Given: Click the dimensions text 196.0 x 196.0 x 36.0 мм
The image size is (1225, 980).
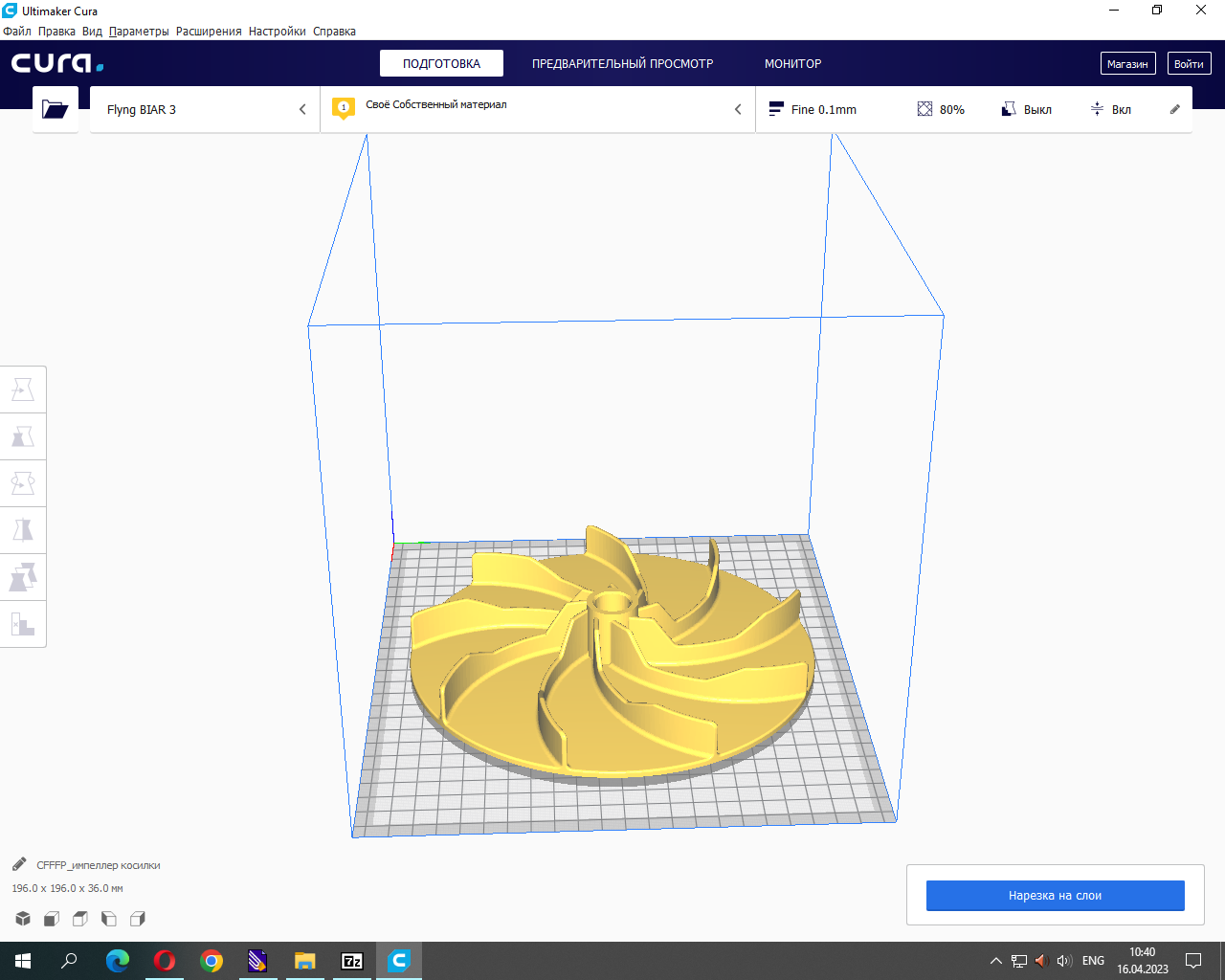Looking at the screenshot, I should tap(67, 888).
